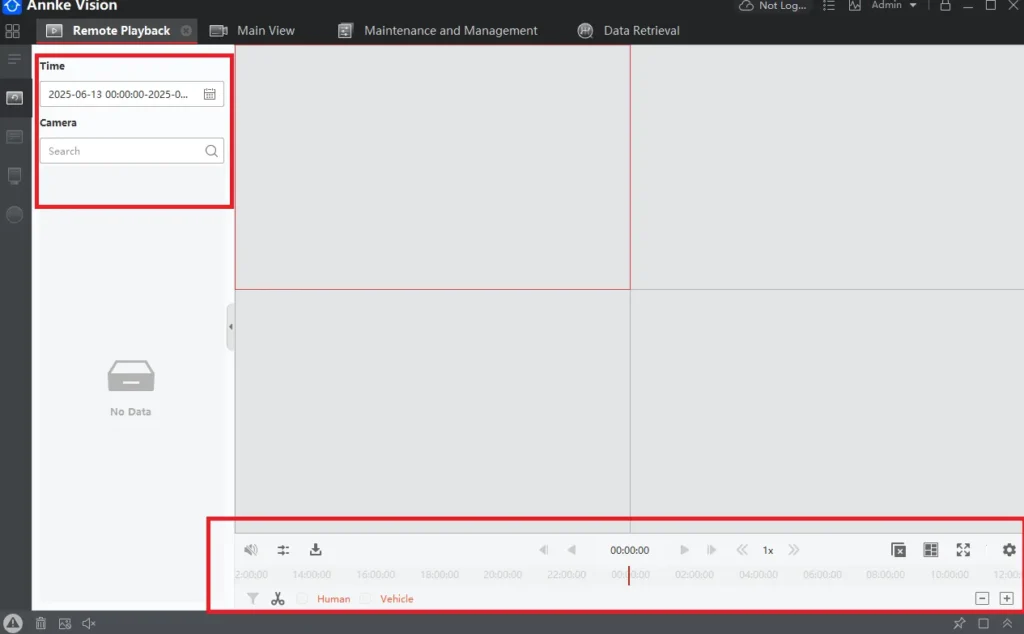Toggle the playback audio speaker icon
The height and width of the screenshot is (634, 1024).
pos(251,550)
